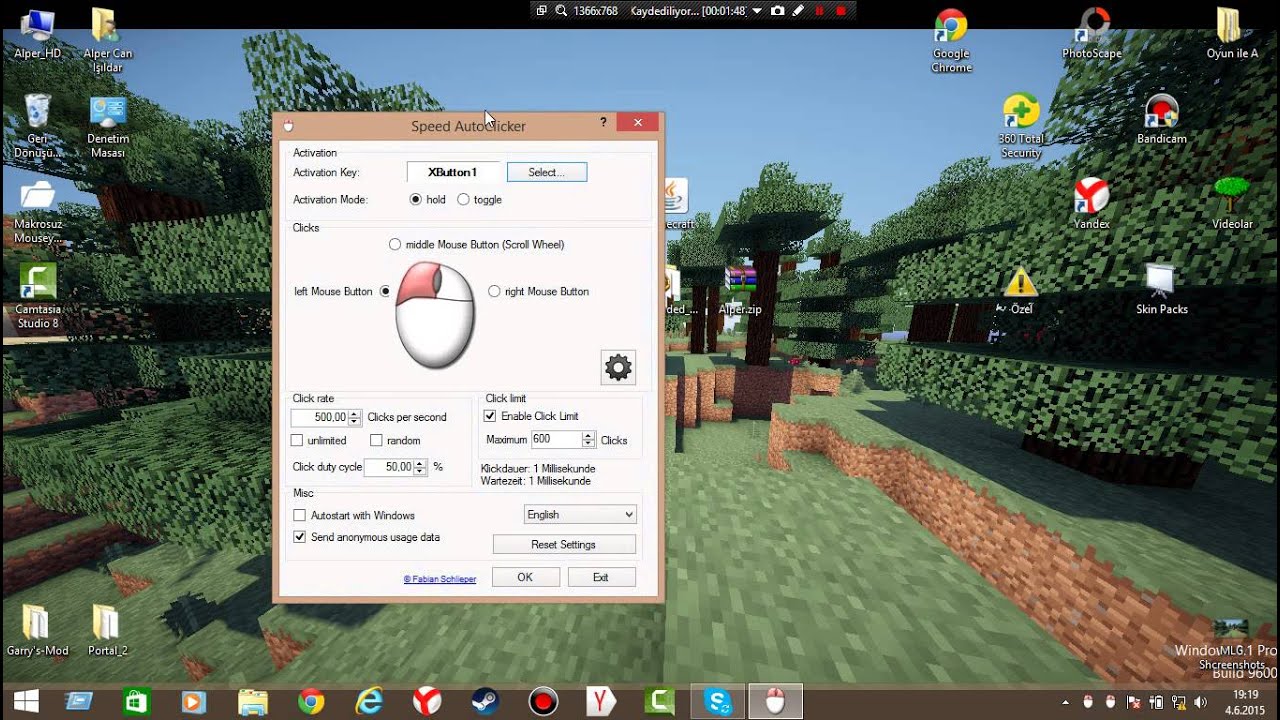
Task: Click the magnifier icon on recording bar
Action: (561, 10)
